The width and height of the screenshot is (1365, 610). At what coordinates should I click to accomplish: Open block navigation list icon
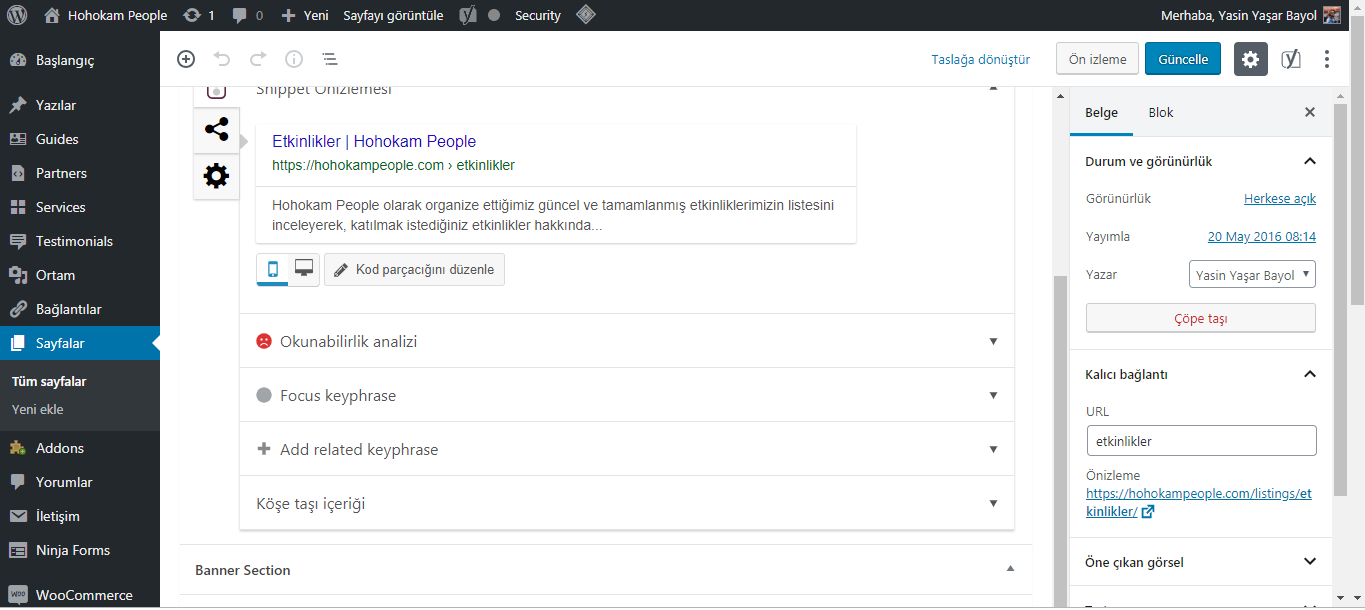pos(330,59)
